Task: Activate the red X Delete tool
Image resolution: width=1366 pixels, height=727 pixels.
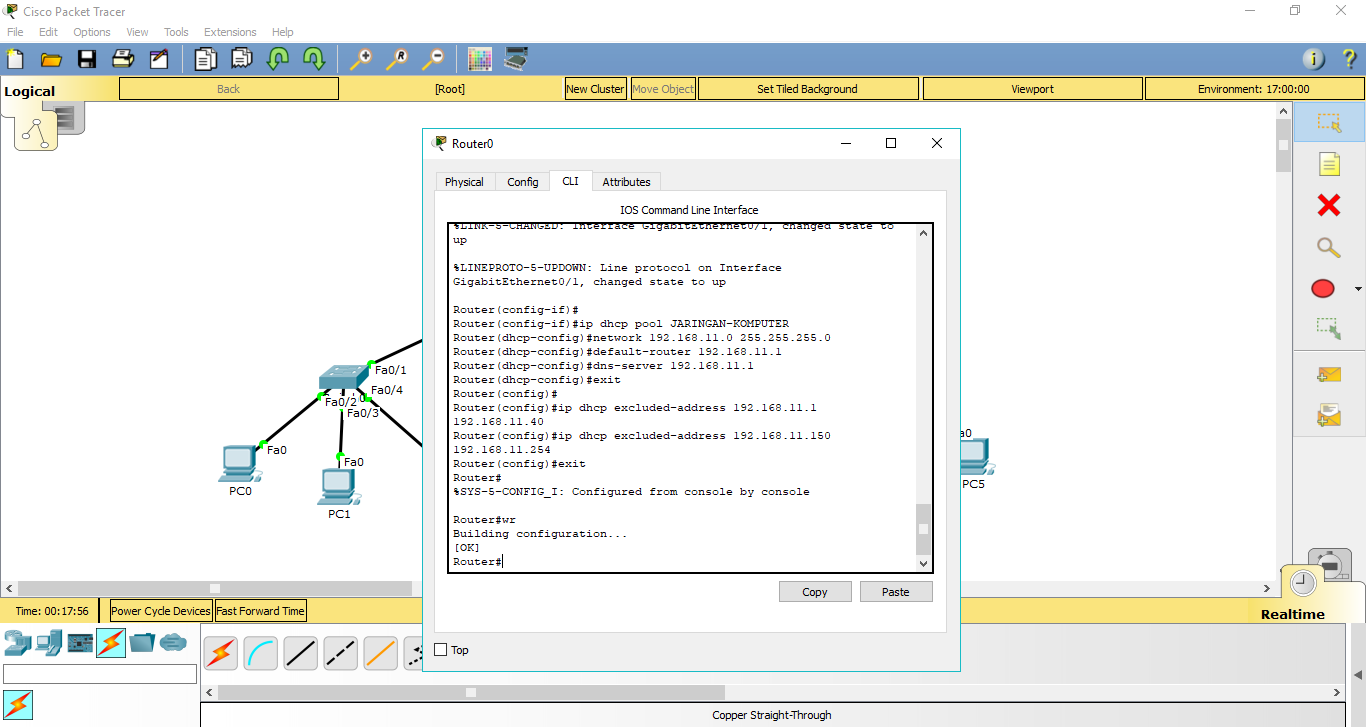Action: pos(1329,205)
